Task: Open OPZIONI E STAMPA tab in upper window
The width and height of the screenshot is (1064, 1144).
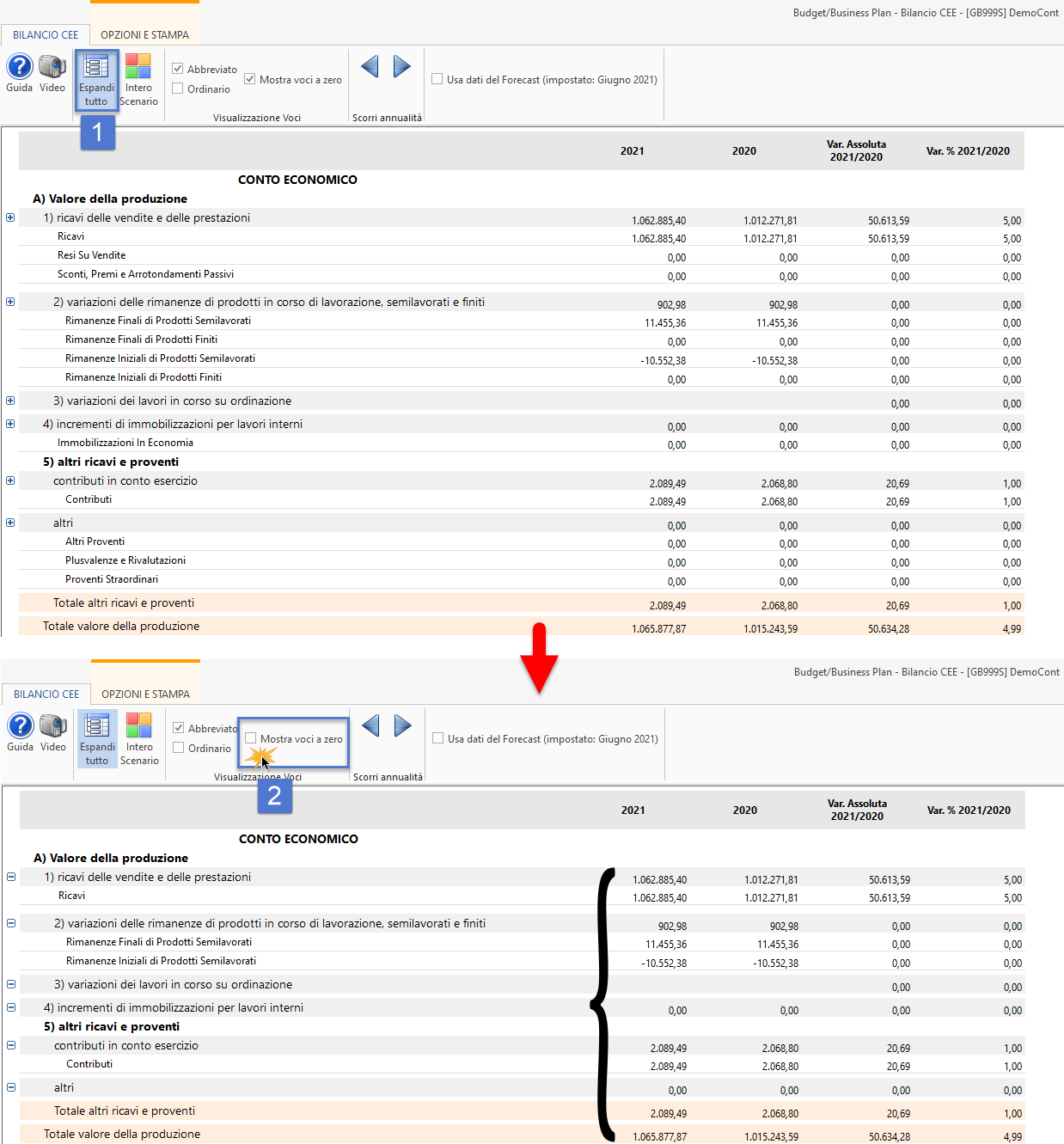Action: pos(144,35)
